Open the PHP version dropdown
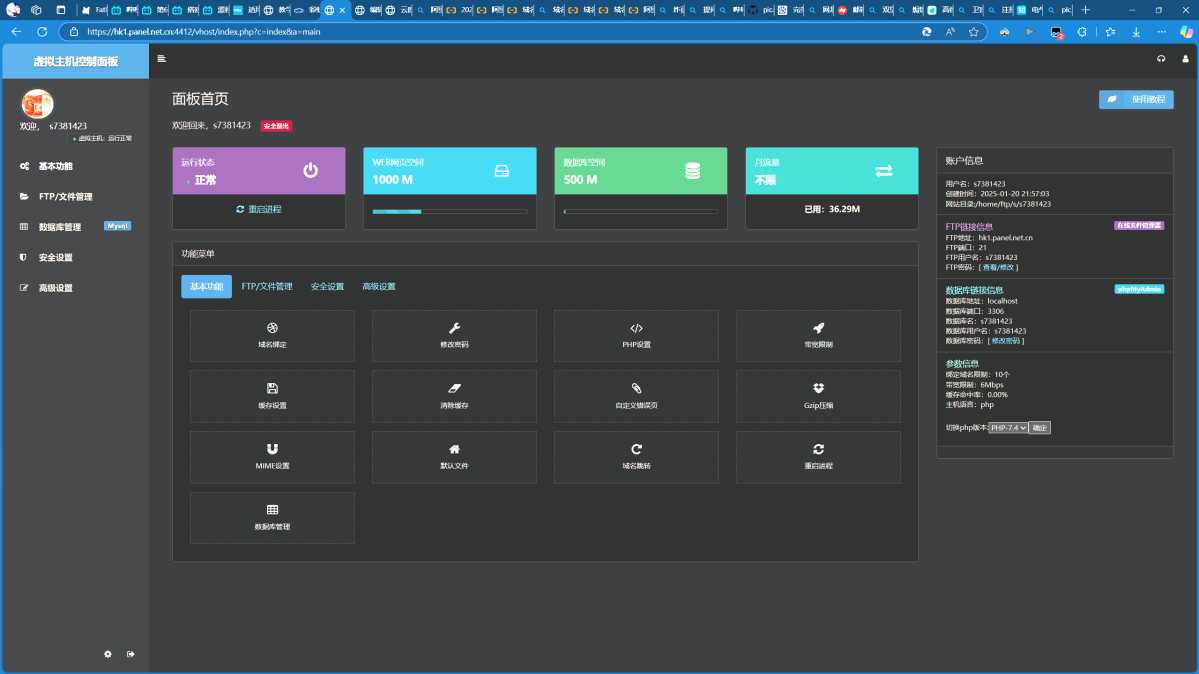The image size is (1199, 674). click(1008, 428)
